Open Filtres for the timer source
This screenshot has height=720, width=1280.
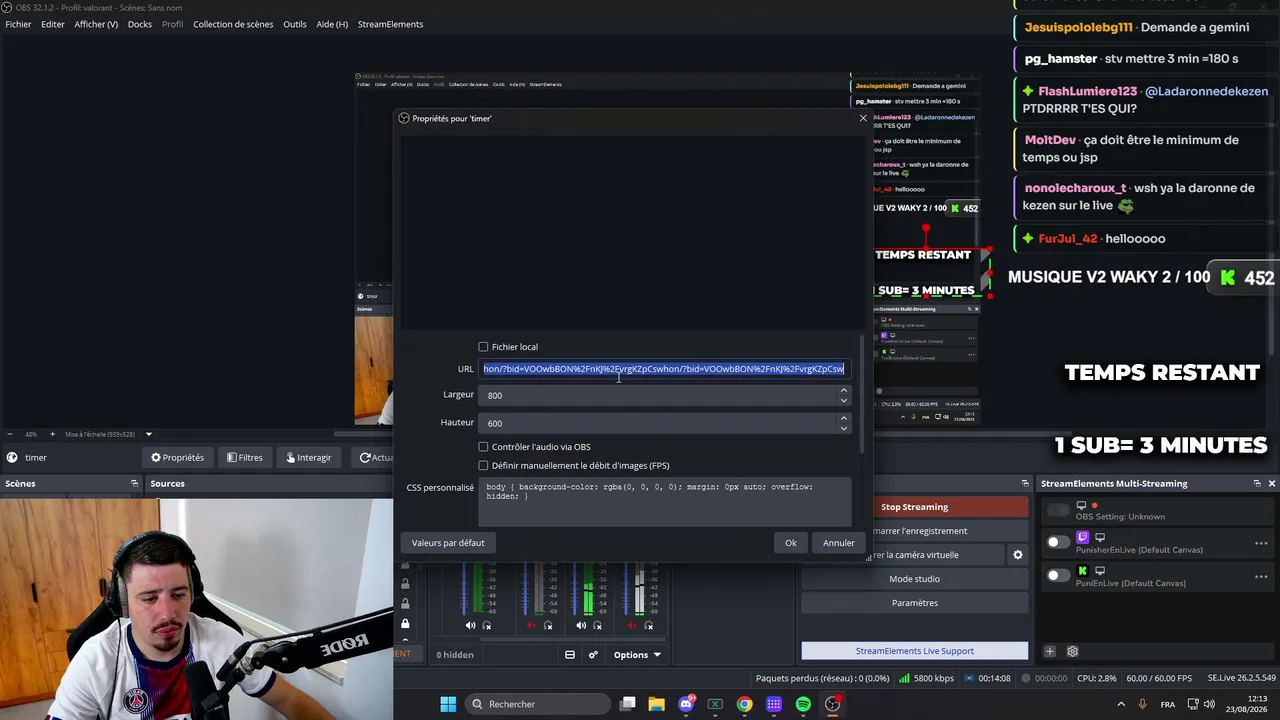(245, 458)
